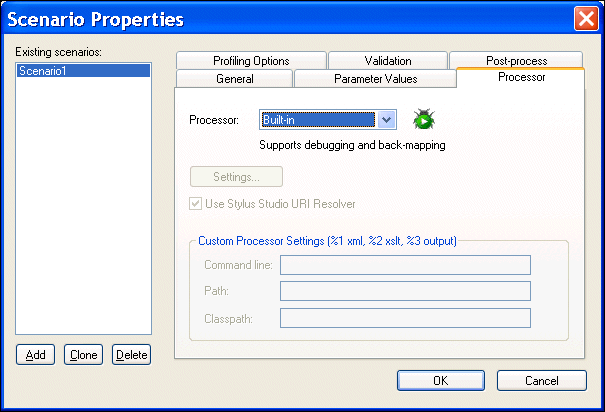The width and height of the screenshot is (605, 412).
Task: Click the Settings... button
Action: (x=236, y=177)
